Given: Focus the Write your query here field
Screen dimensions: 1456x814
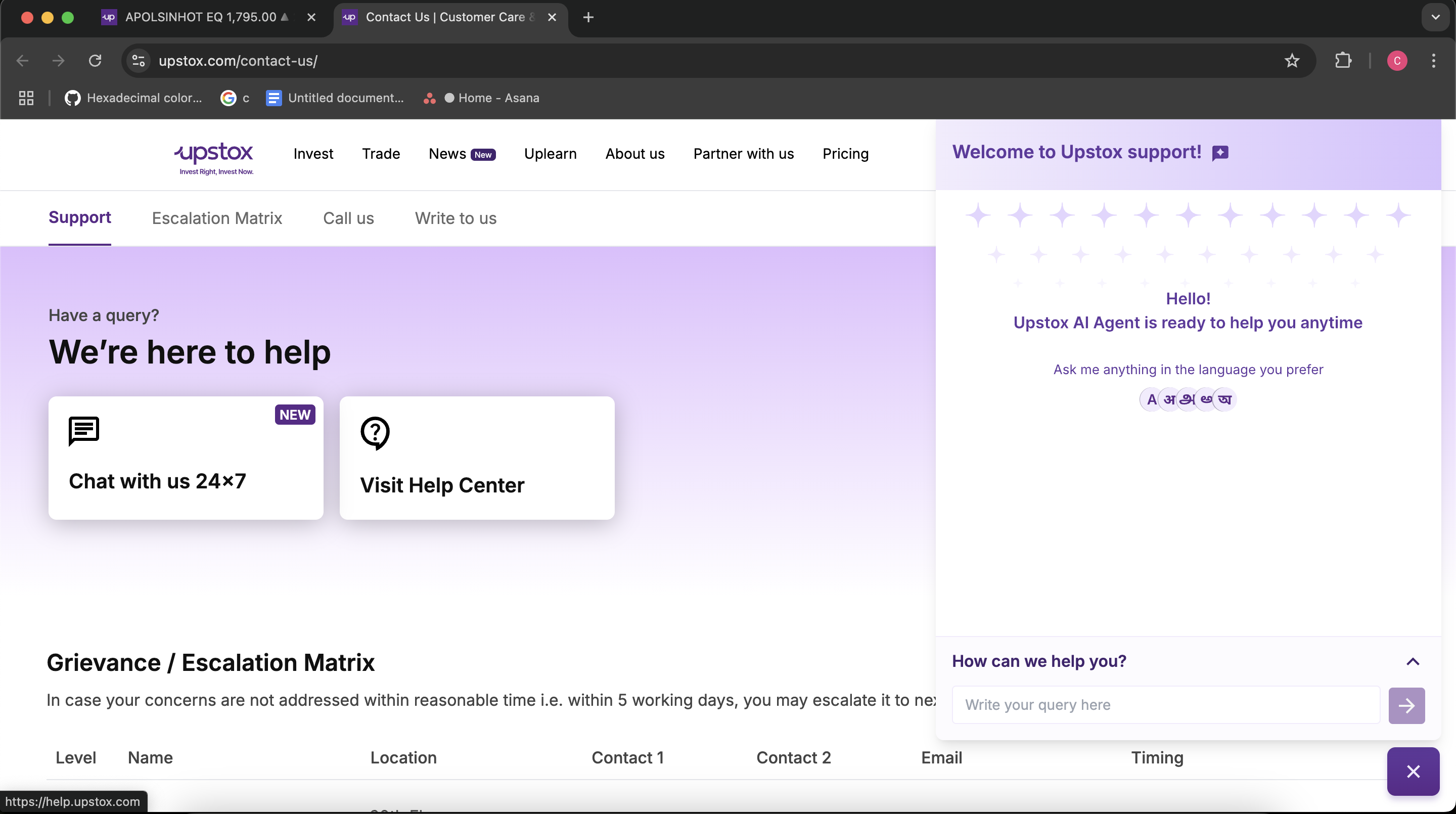Looking at the screenshot, I should coord(1165,705).
